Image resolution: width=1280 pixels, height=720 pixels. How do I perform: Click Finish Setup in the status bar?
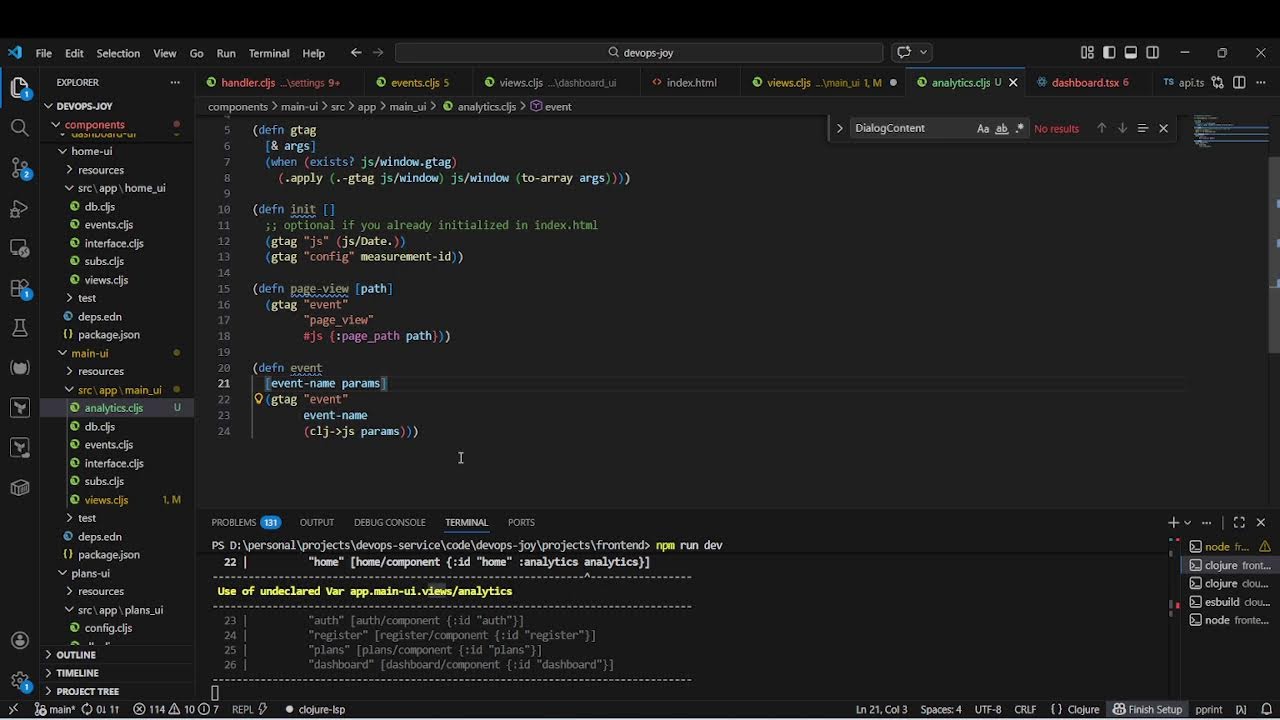[1147, 709]
